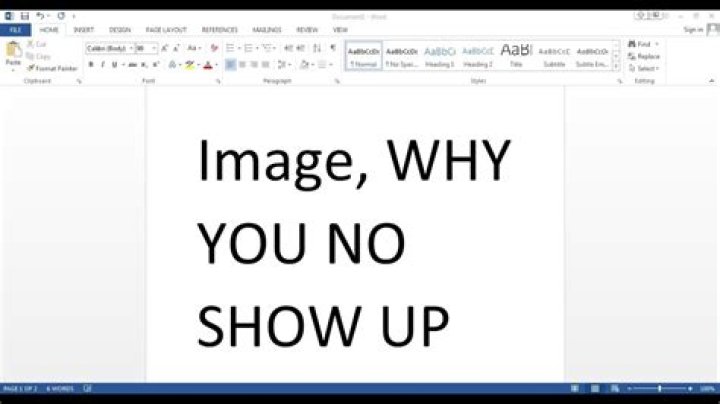This screenshot has width=720, height=404.
Task: Switch to the PAGE LAYOUT tab
Action: 166,30
